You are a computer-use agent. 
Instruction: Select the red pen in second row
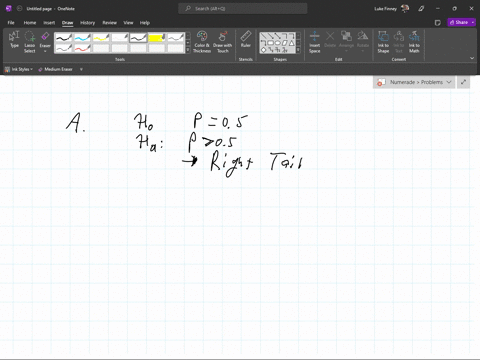[x=82, y=48]
